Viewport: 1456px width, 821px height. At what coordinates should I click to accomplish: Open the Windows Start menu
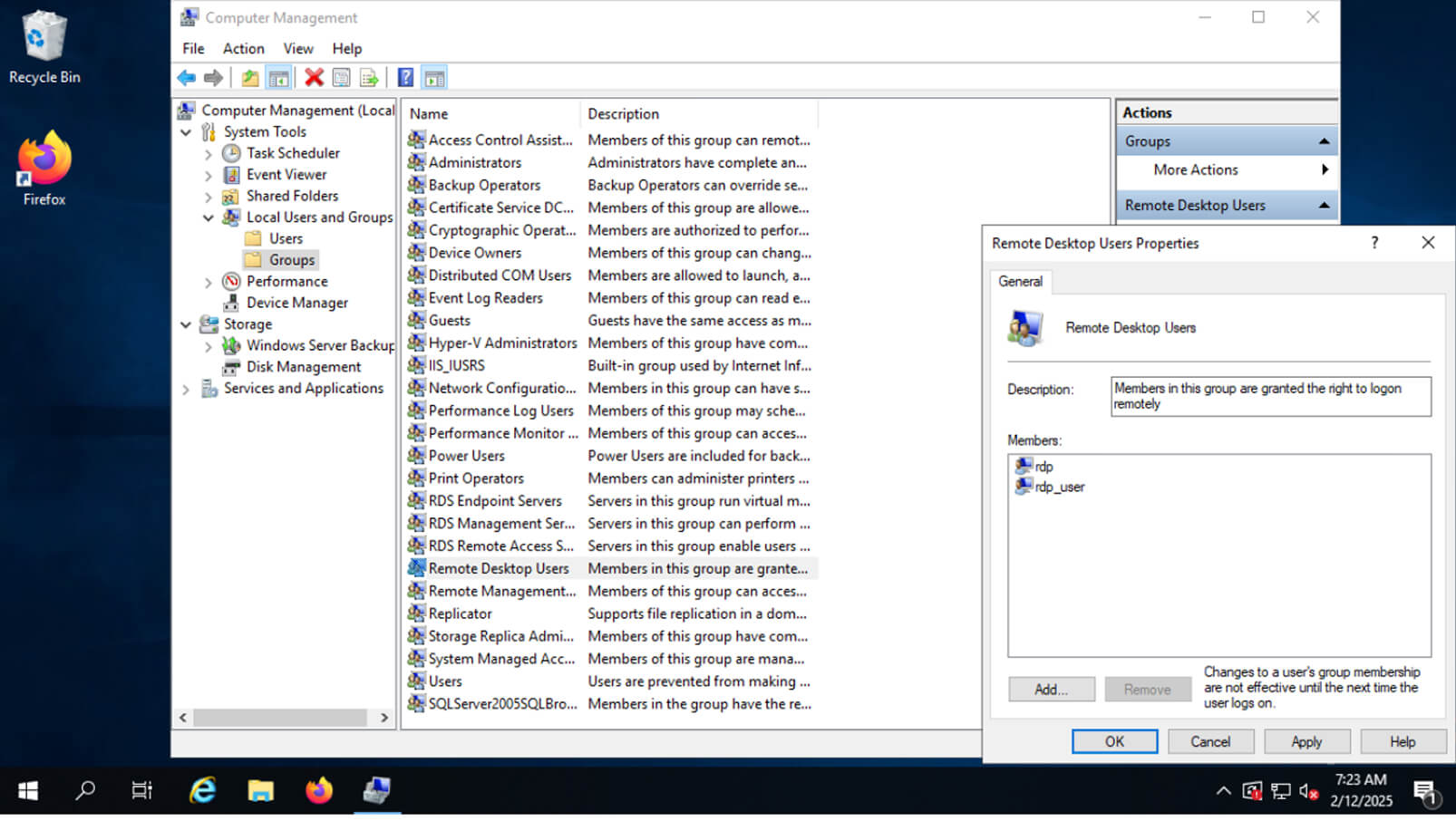(x=28, y=791)
